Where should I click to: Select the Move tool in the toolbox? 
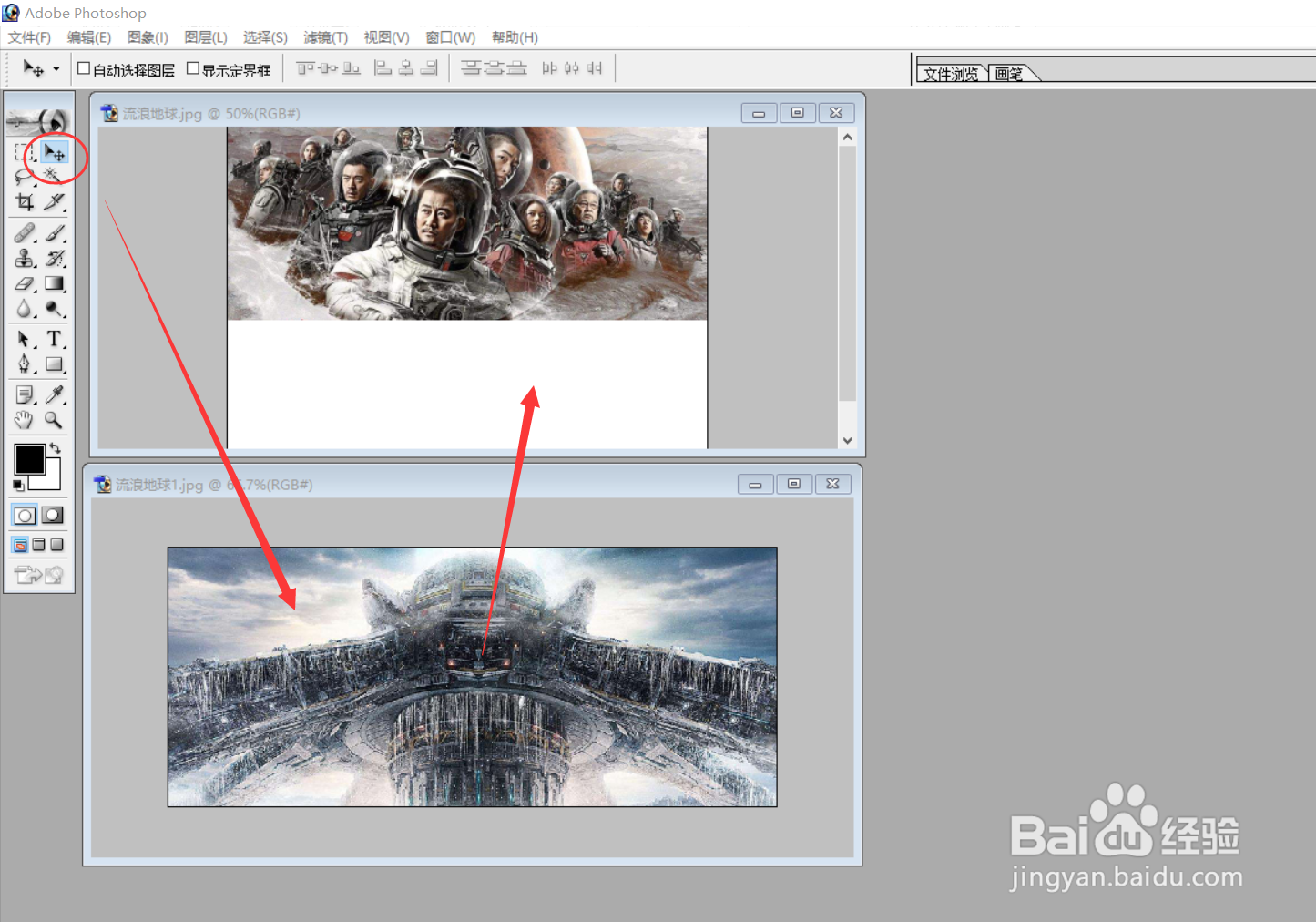pos(54,151)
